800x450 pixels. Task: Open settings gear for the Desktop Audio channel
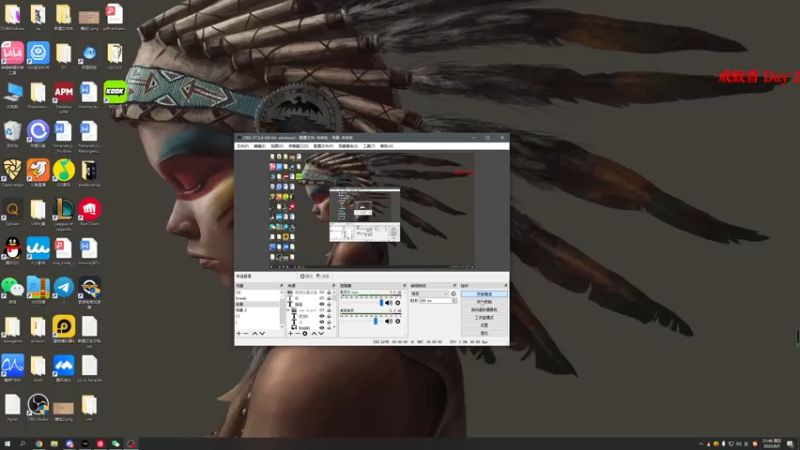click(398, 321)
